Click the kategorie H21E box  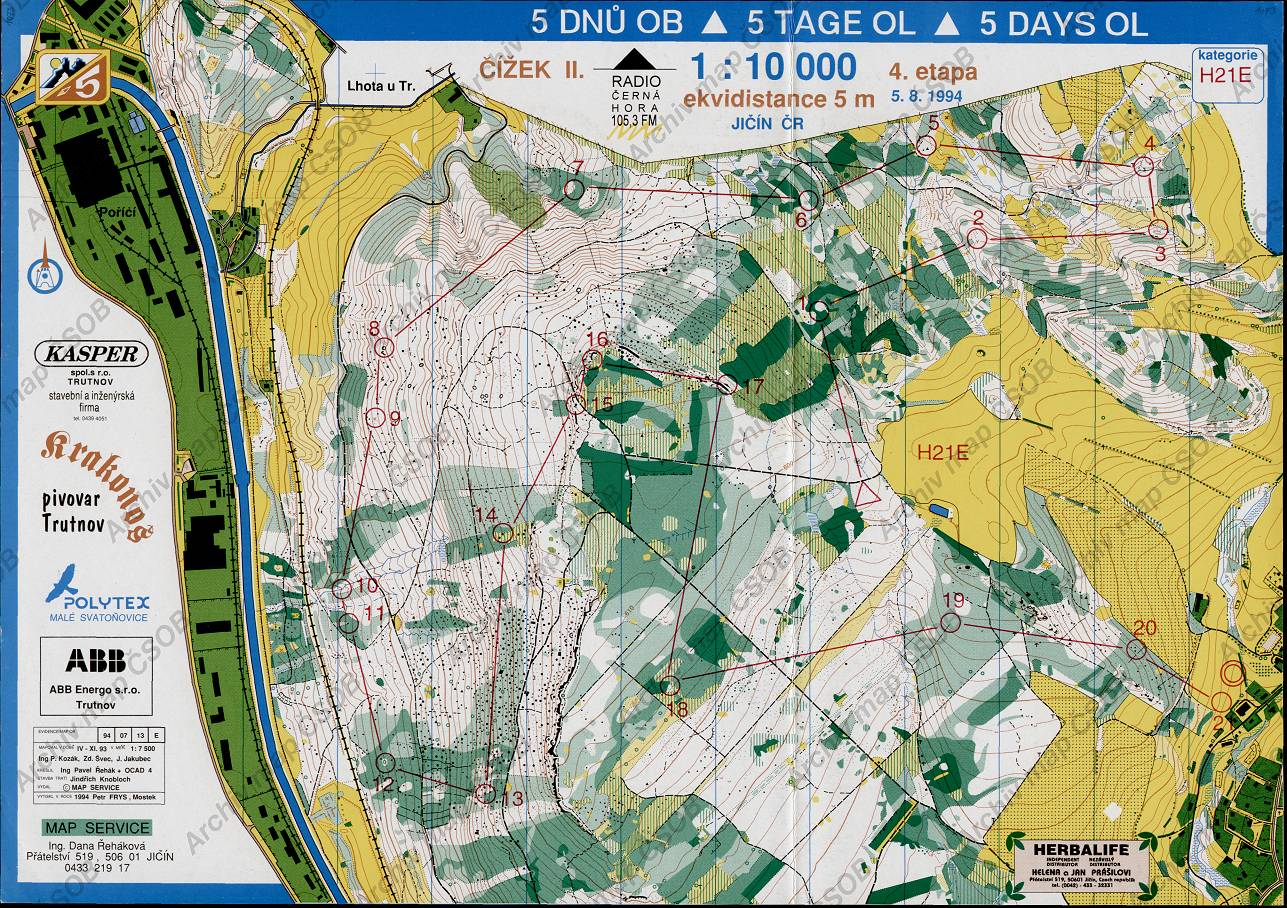[x=1226, y=67]
